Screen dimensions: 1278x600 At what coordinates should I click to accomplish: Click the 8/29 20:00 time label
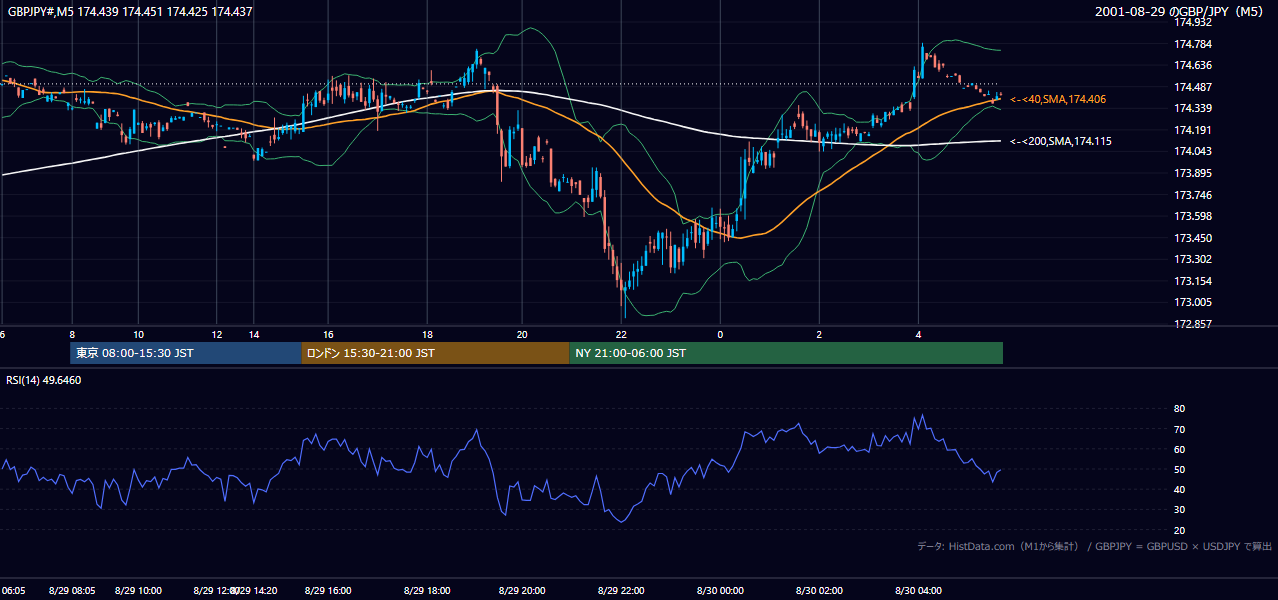522,591
